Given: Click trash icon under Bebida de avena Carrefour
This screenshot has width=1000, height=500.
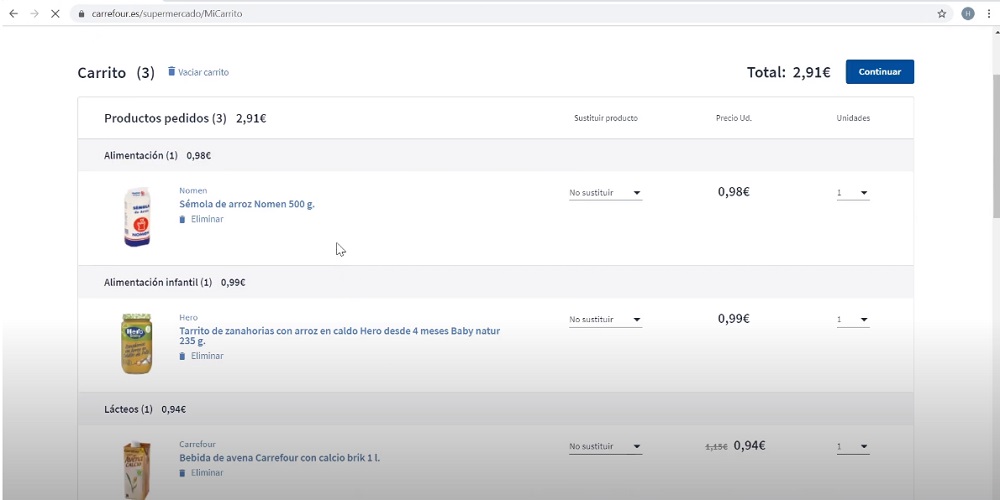Looking at the screenshot, I should point(182,473).
